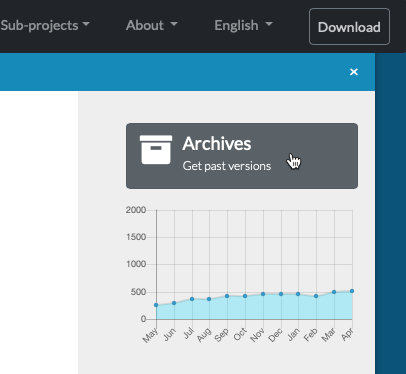Image resolution: width=406 pixels, height=374 pixels.
Task: Click the Oct data point on the chart
Action: pyautogui.click(x=245, y=296)
